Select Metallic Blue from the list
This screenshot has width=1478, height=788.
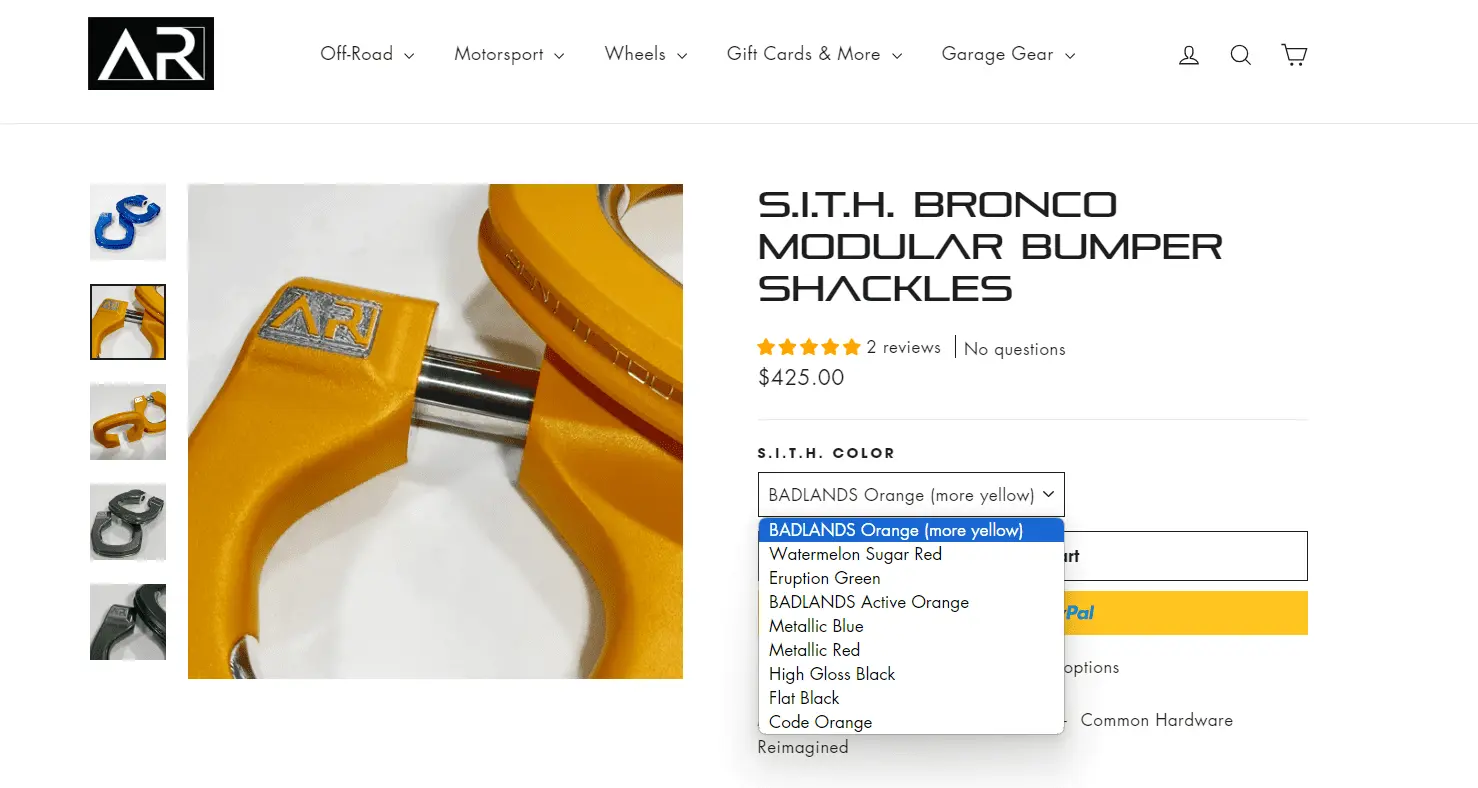[816, 626]
